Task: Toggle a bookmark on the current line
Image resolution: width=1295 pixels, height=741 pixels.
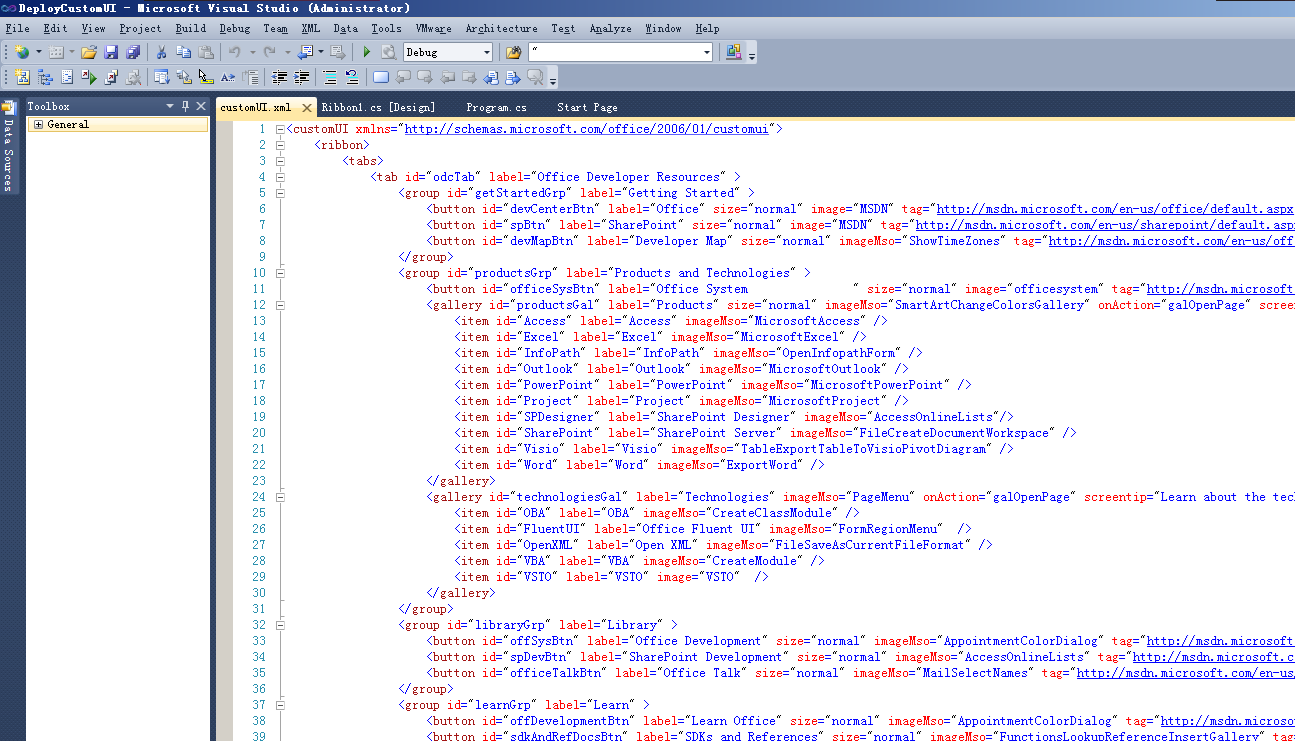Action: pos(380,77)
